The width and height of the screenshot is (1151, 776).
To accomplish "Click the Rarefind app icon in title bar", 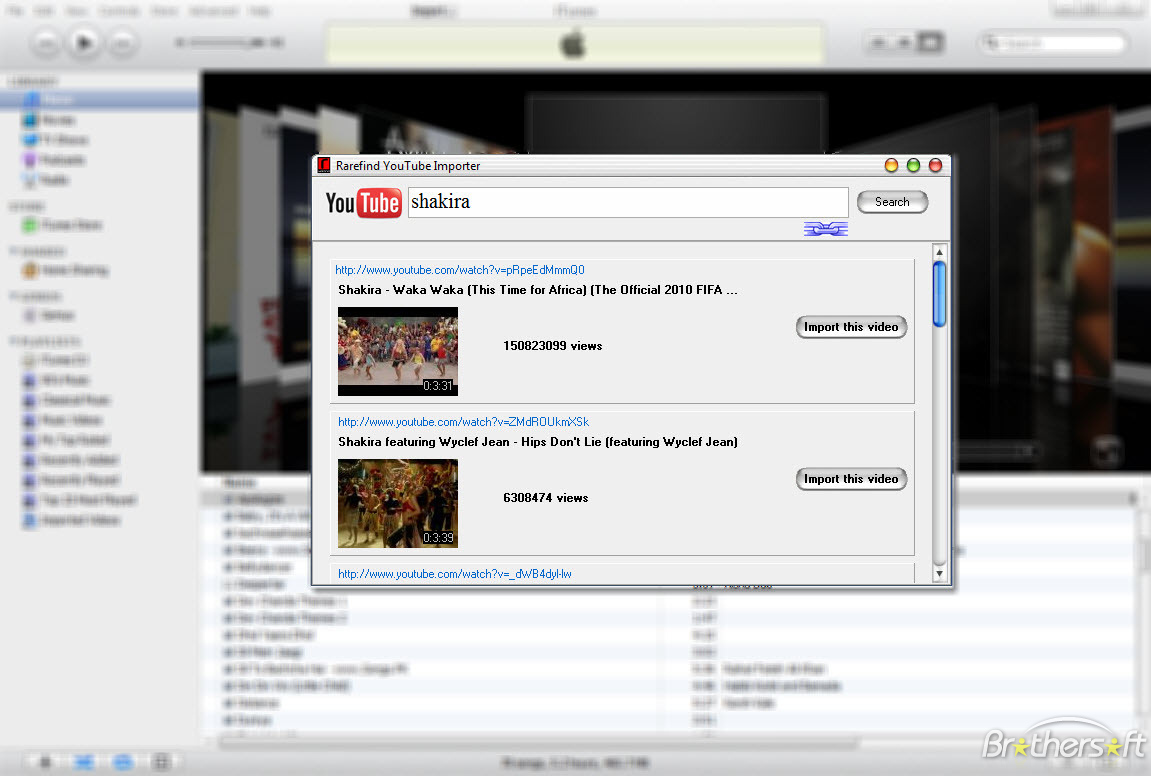I will pos(324,165).
